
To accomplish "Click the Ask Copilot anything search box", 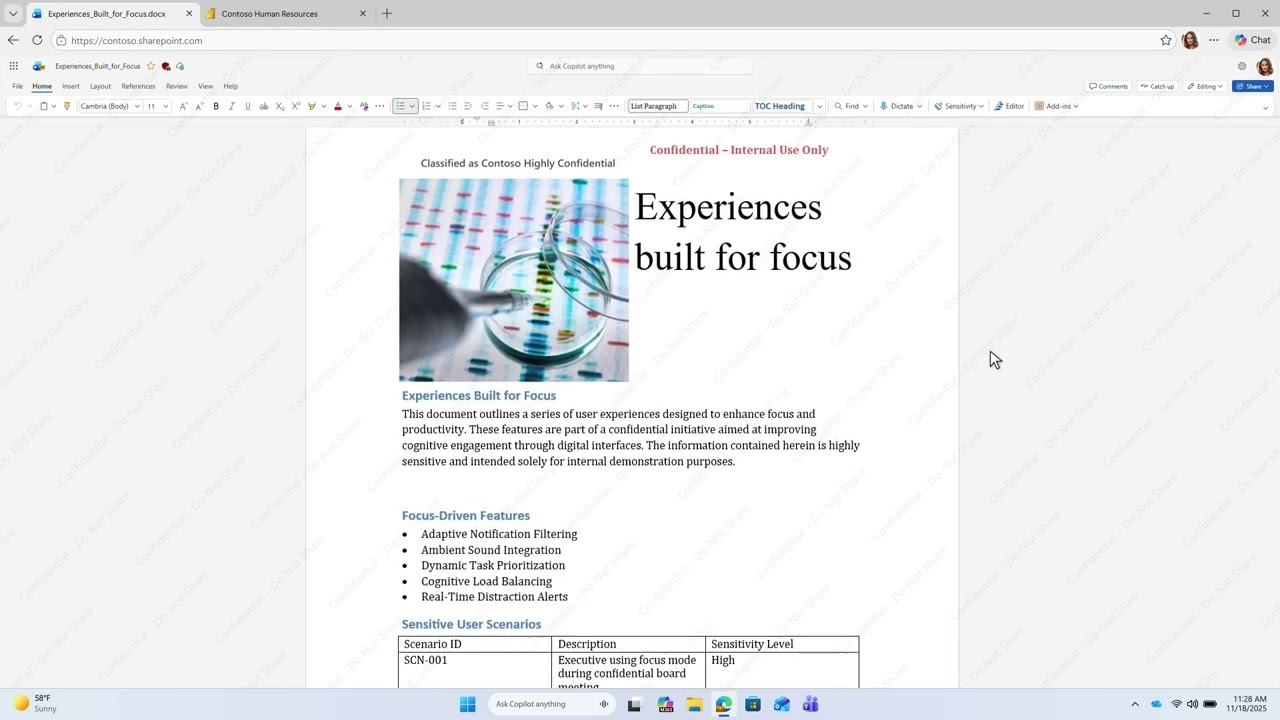I will point(640,66).
